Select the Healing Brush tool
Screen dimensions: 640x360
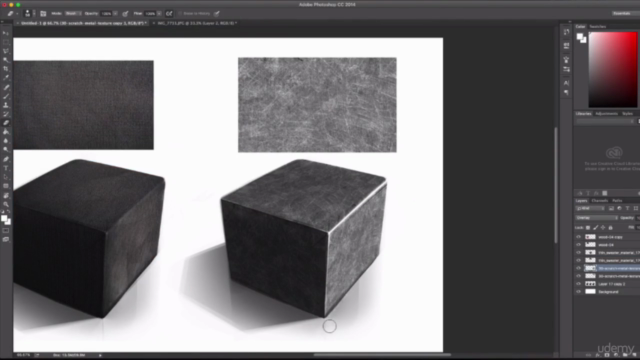point(6,87)
